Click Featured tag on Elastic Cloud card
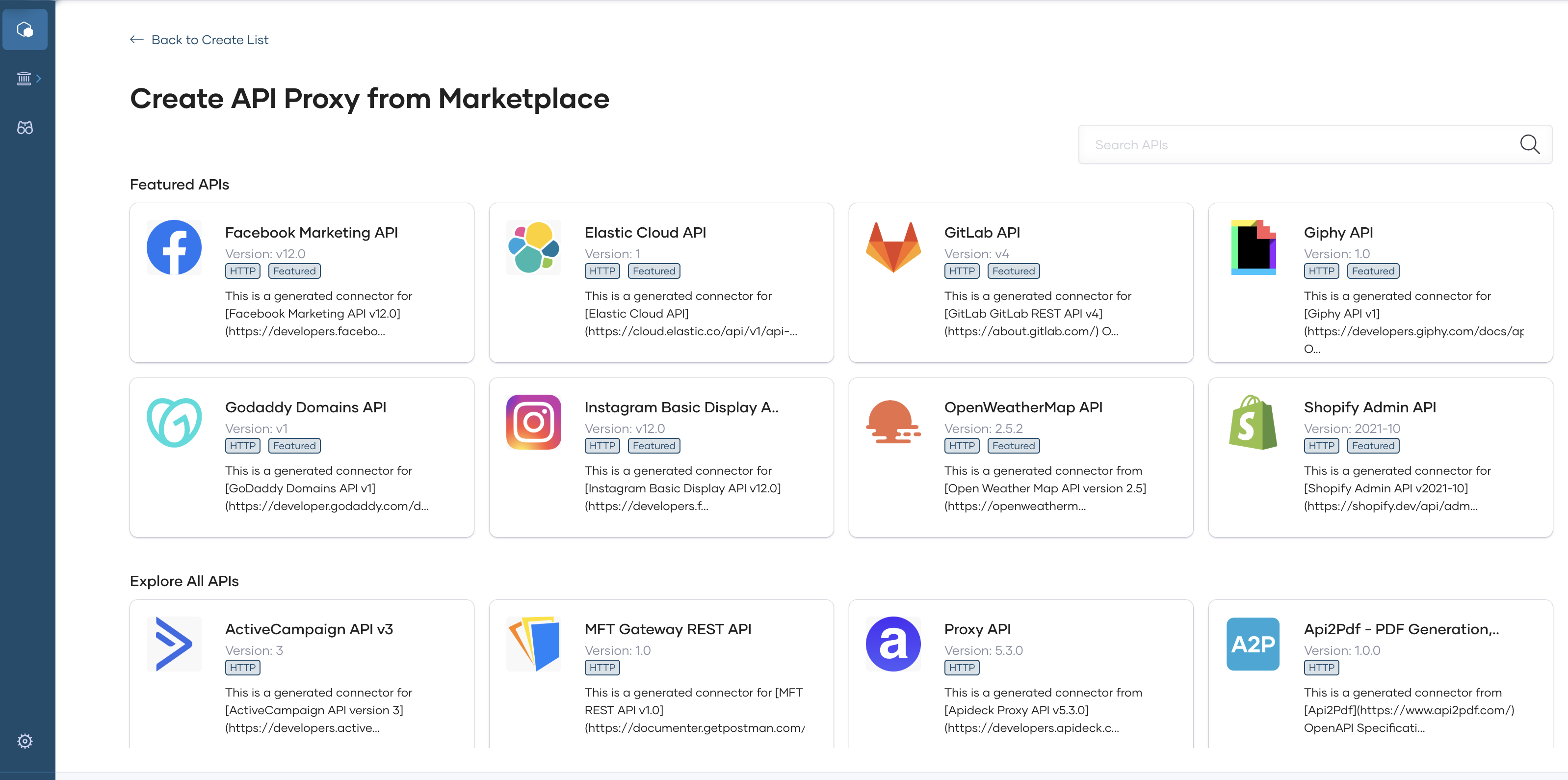 tap(654, 271)
